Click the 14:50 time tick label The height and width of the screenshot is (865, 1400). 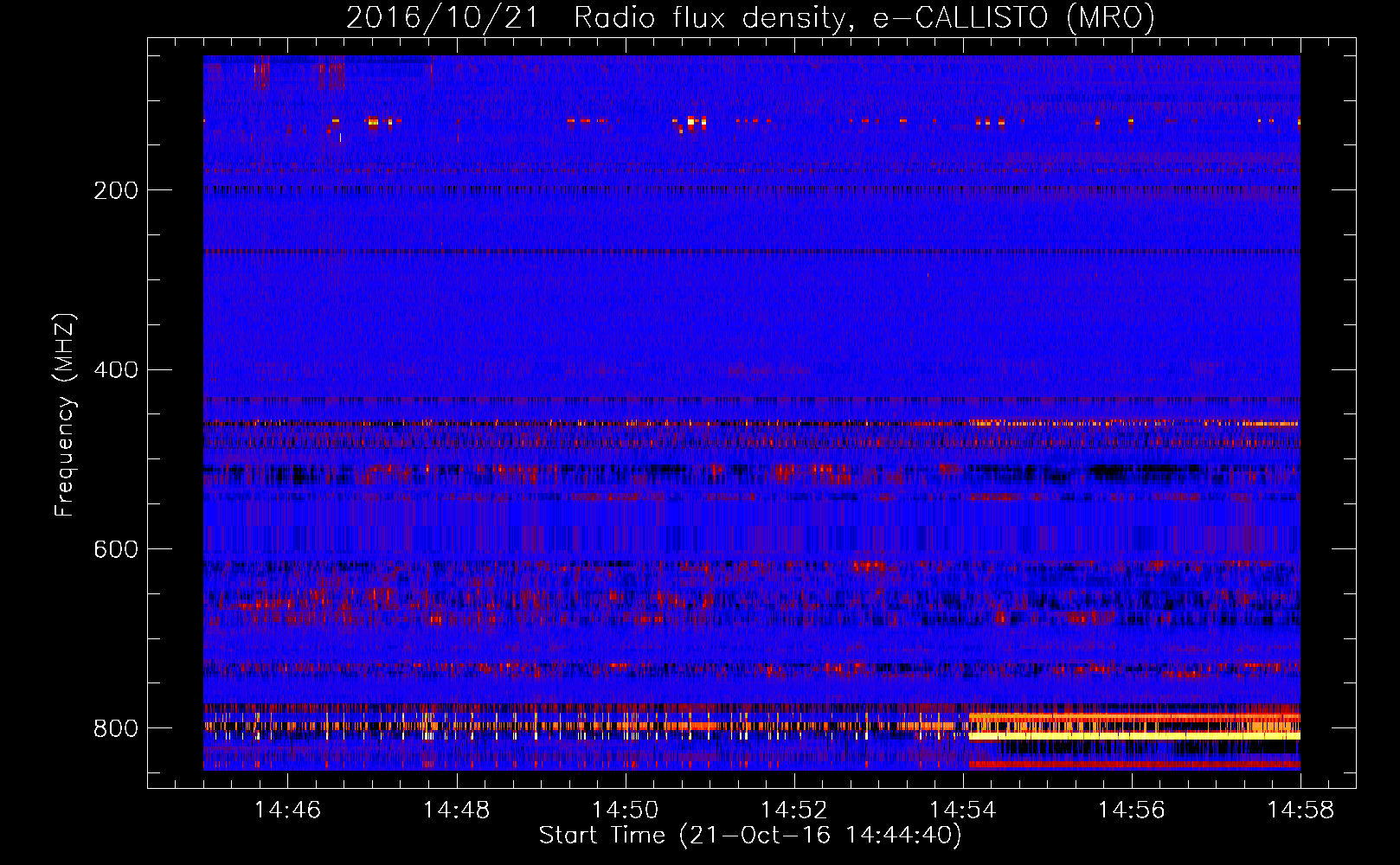[x=625, y=811]
